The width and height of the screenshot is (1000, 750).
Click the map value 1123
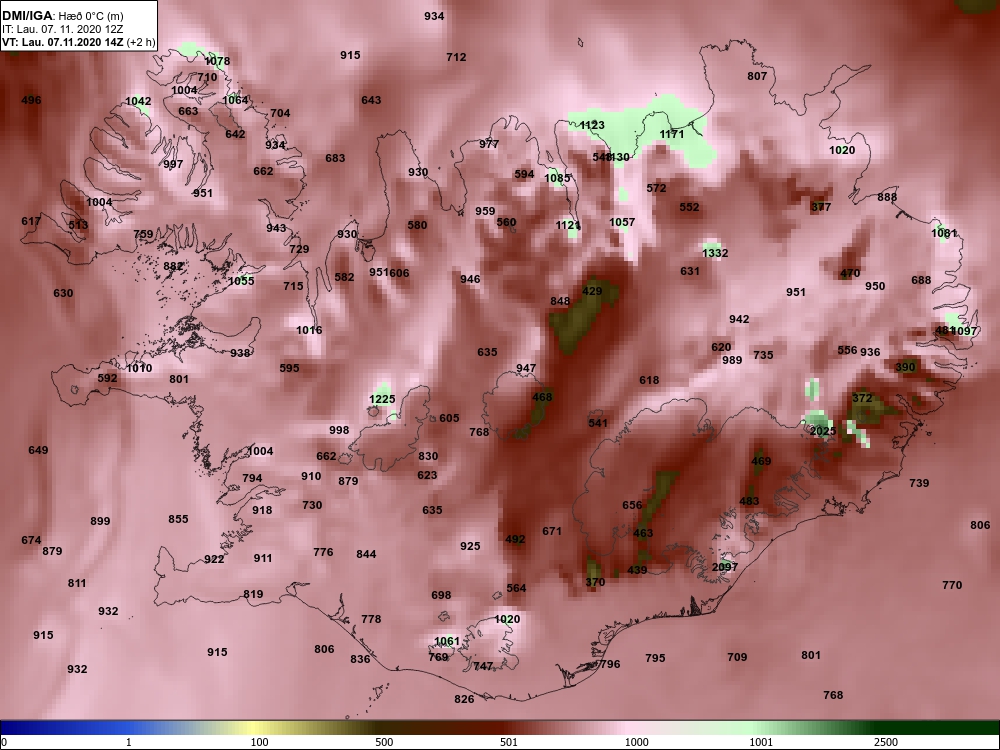[592, 125]
